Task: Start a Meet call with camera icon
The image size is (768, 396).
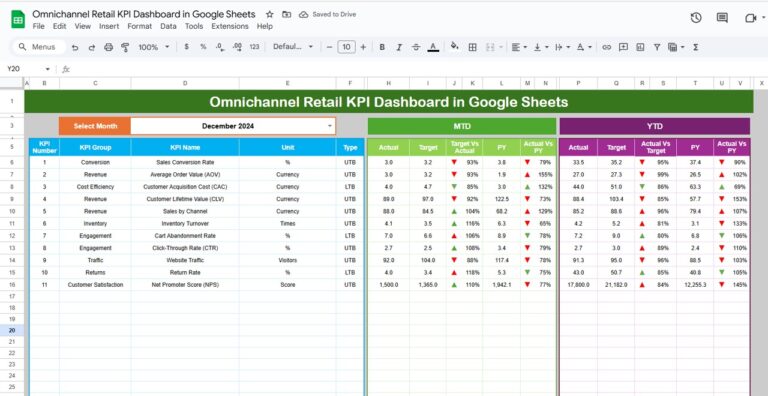Action: [750, 18]
